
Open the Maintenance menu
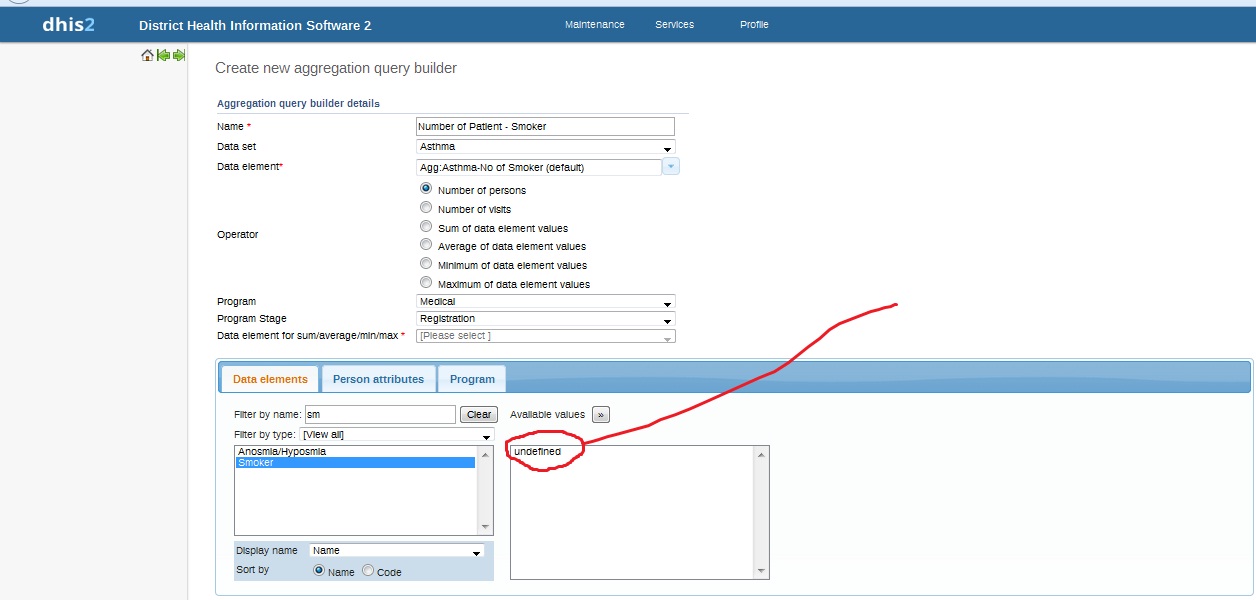(x=594, y=25)
